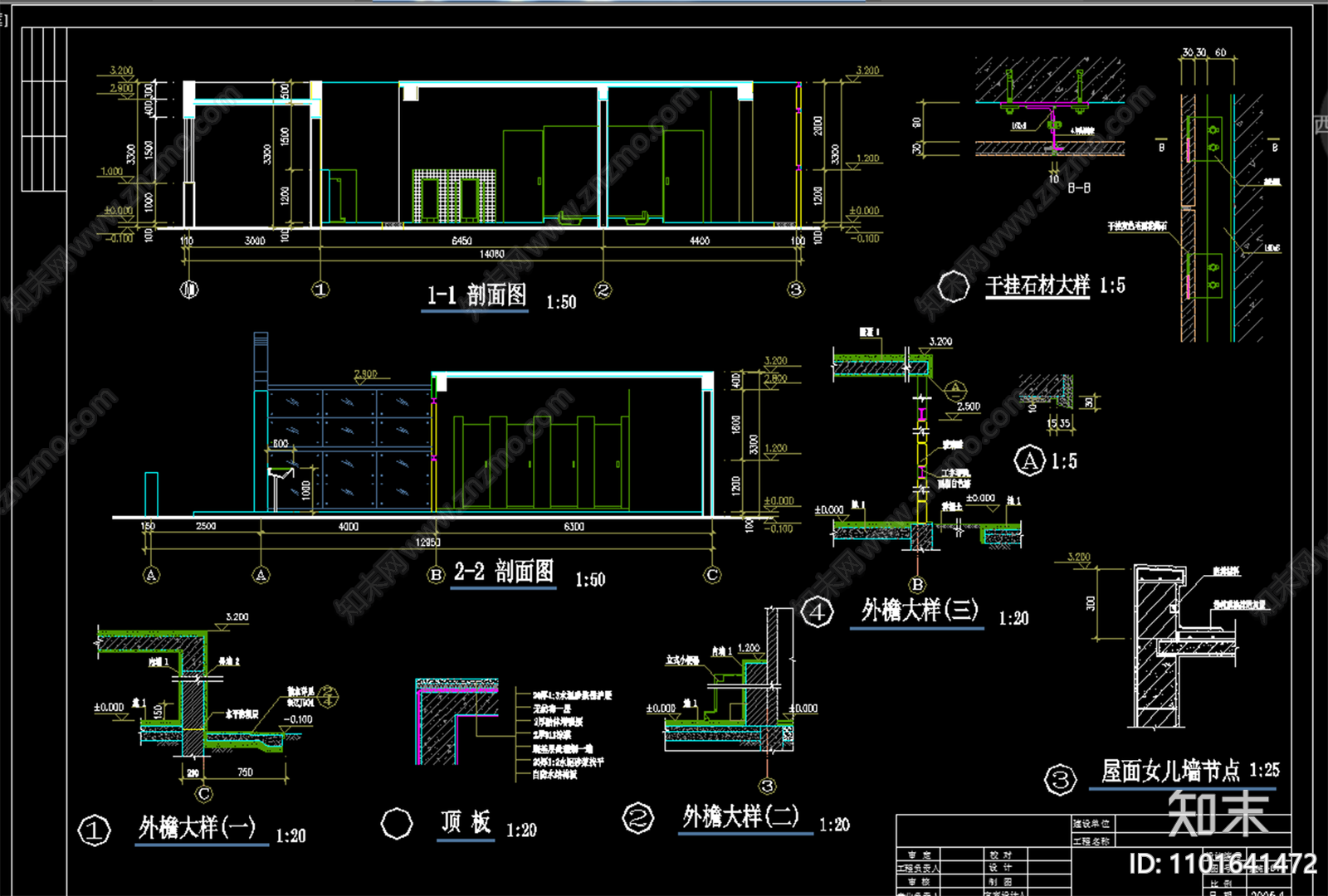The height and width of the screenshot is (896, 1328).
Task: Select axis bubble B under 2-2 section
Action: pos(437,575)
